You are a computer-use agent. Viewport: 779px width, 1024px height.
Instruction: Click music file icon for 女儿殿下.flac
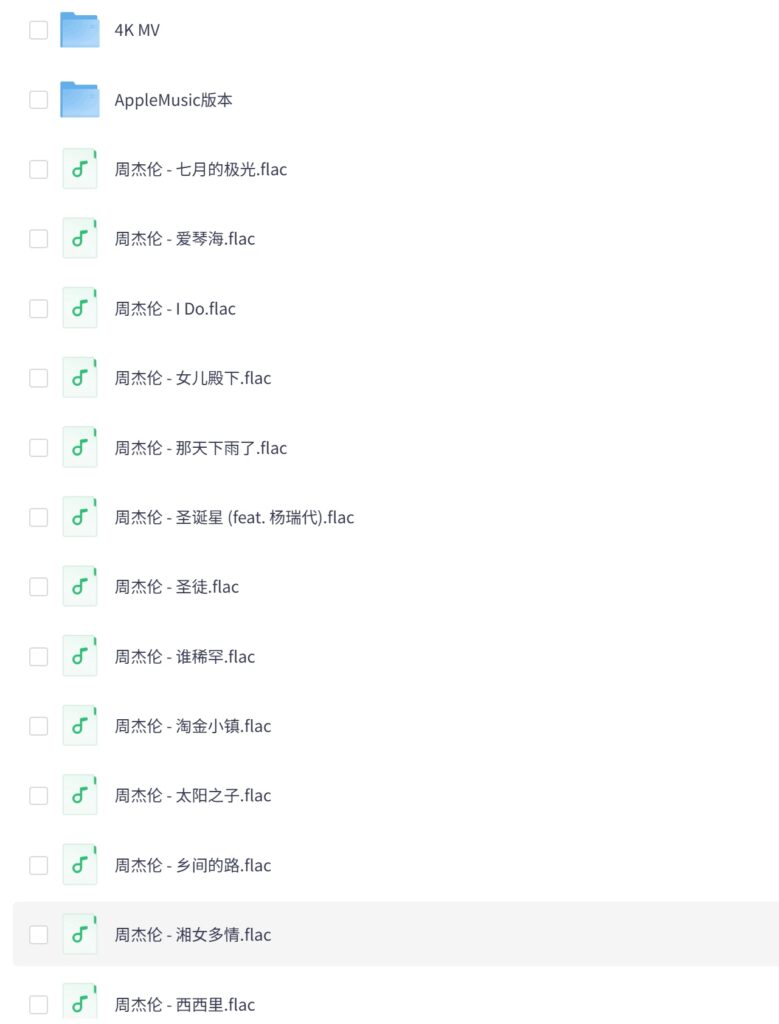[x=79, y=378]
